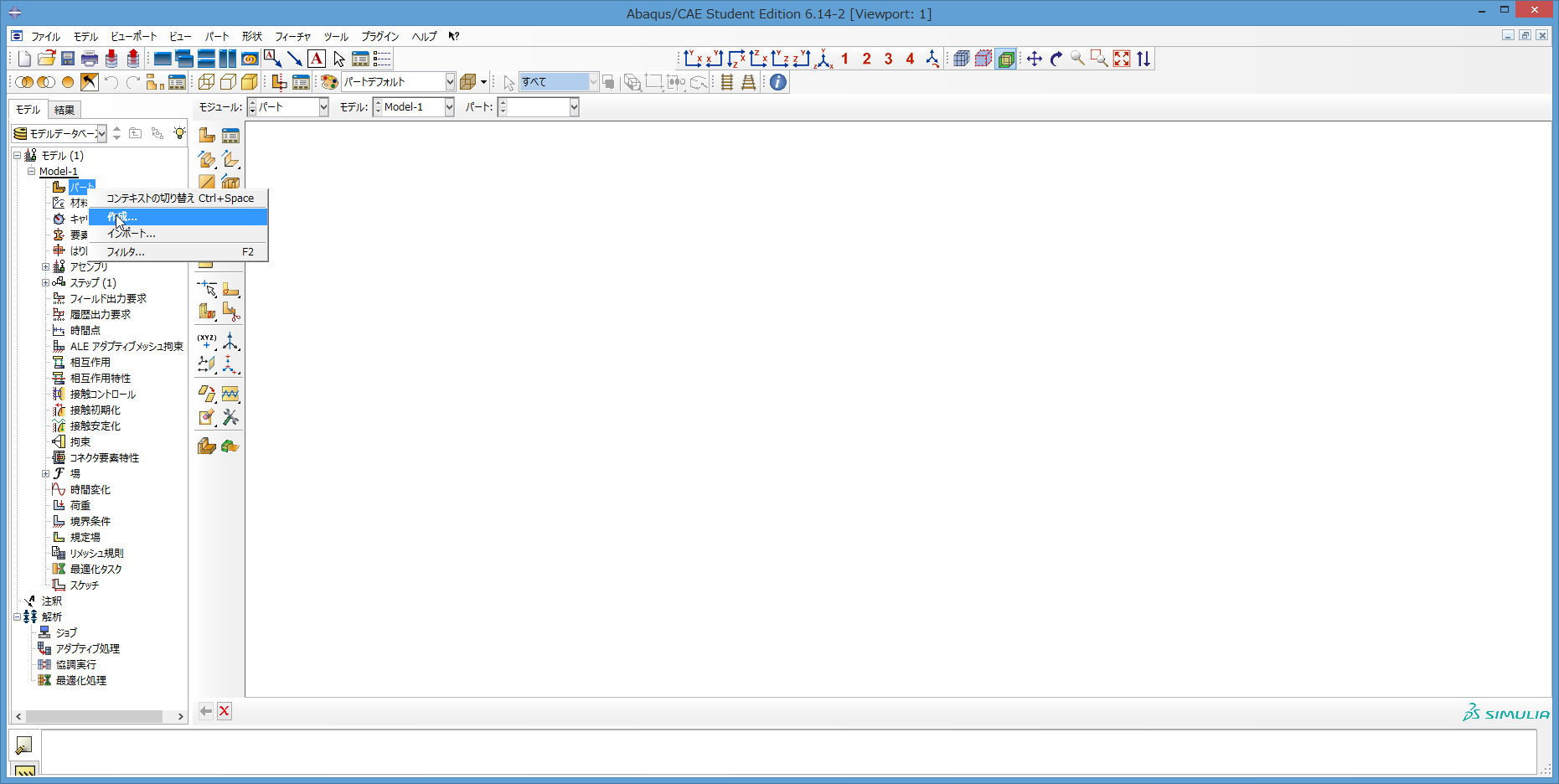Viewport: 1559px width, 784px height.
Task: Open the Part selector dropdown
Action: click(574, 107)
